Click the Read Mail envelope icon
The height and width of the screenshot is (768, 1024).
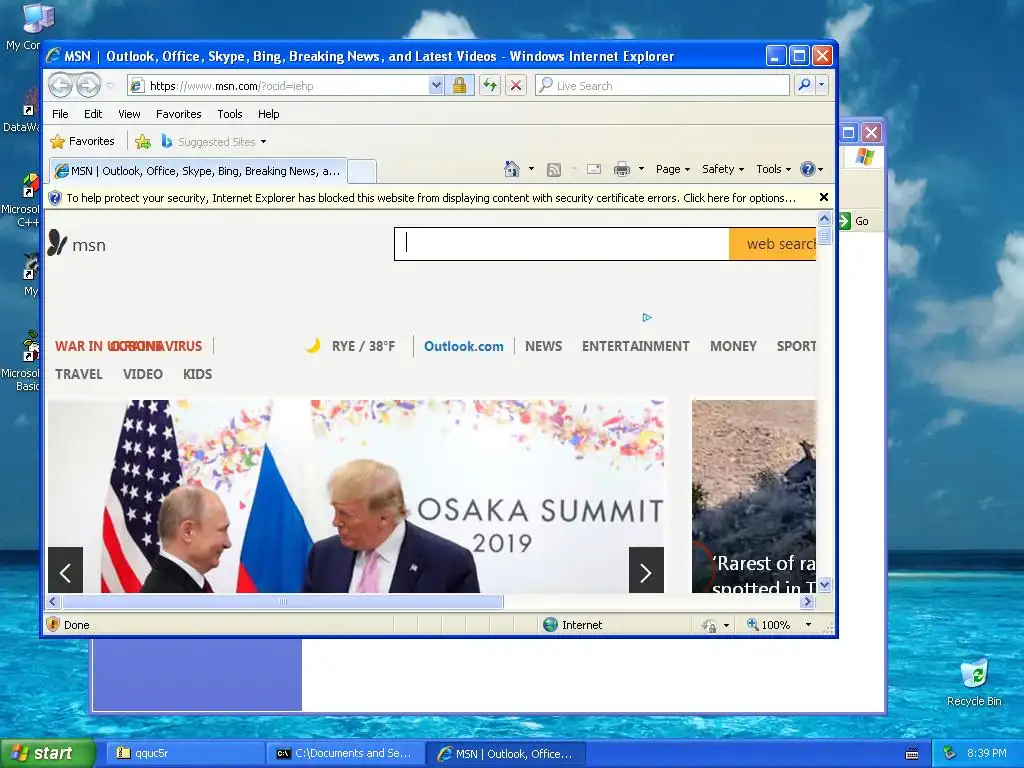coord(594,169)
